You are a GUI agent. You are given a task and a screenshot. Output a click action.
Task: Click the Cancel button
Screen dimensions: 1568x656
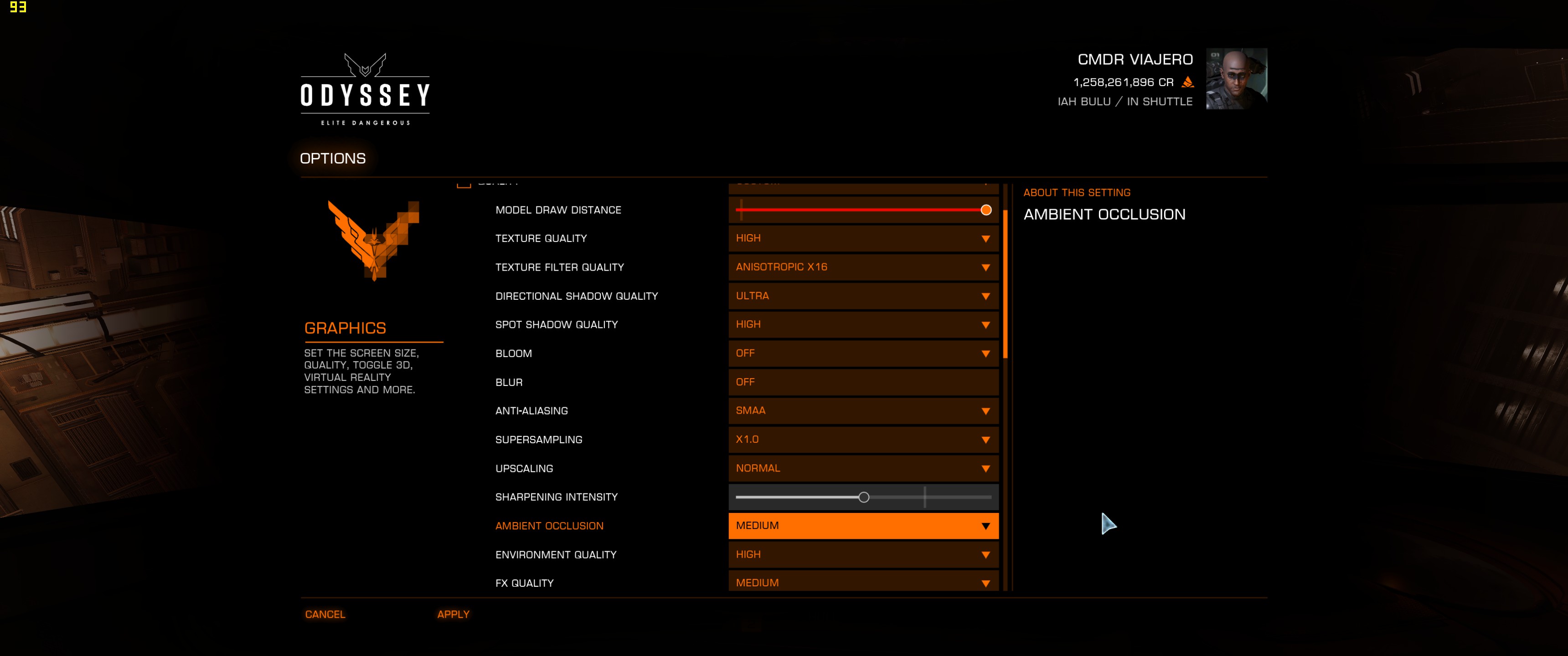(x=325, y=615)
